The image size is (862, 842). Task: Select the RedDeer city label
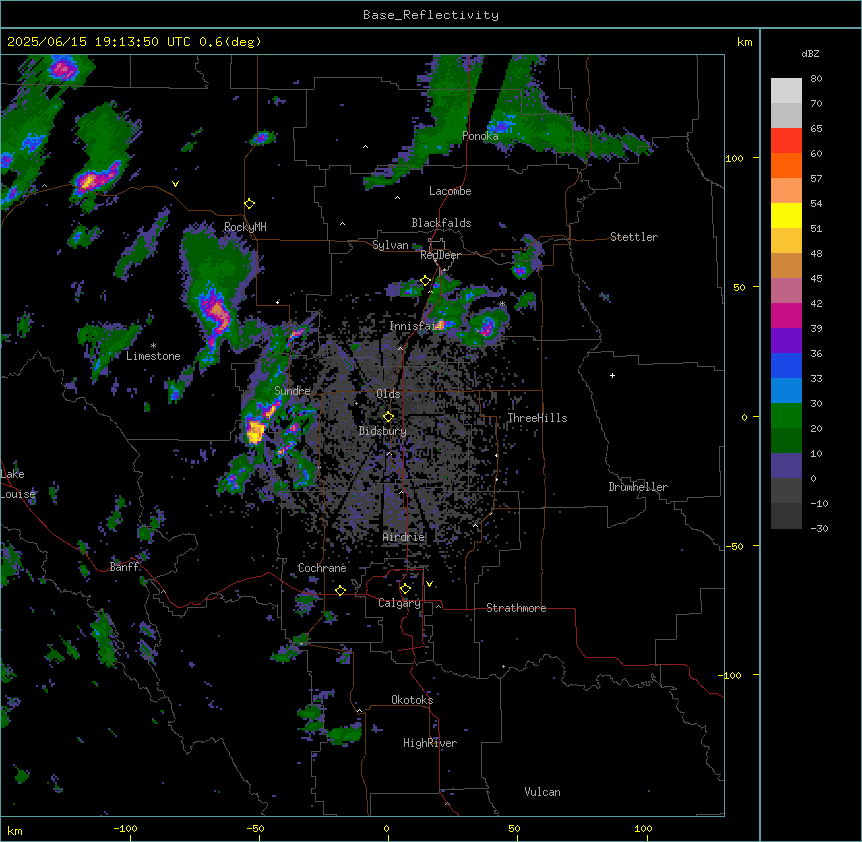point(440,255)
